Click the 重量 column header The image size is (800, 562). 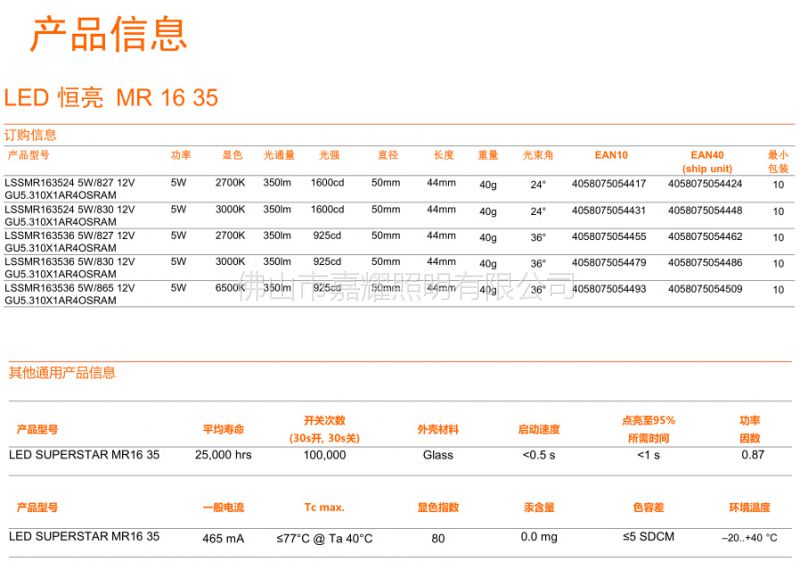[488, 155]
